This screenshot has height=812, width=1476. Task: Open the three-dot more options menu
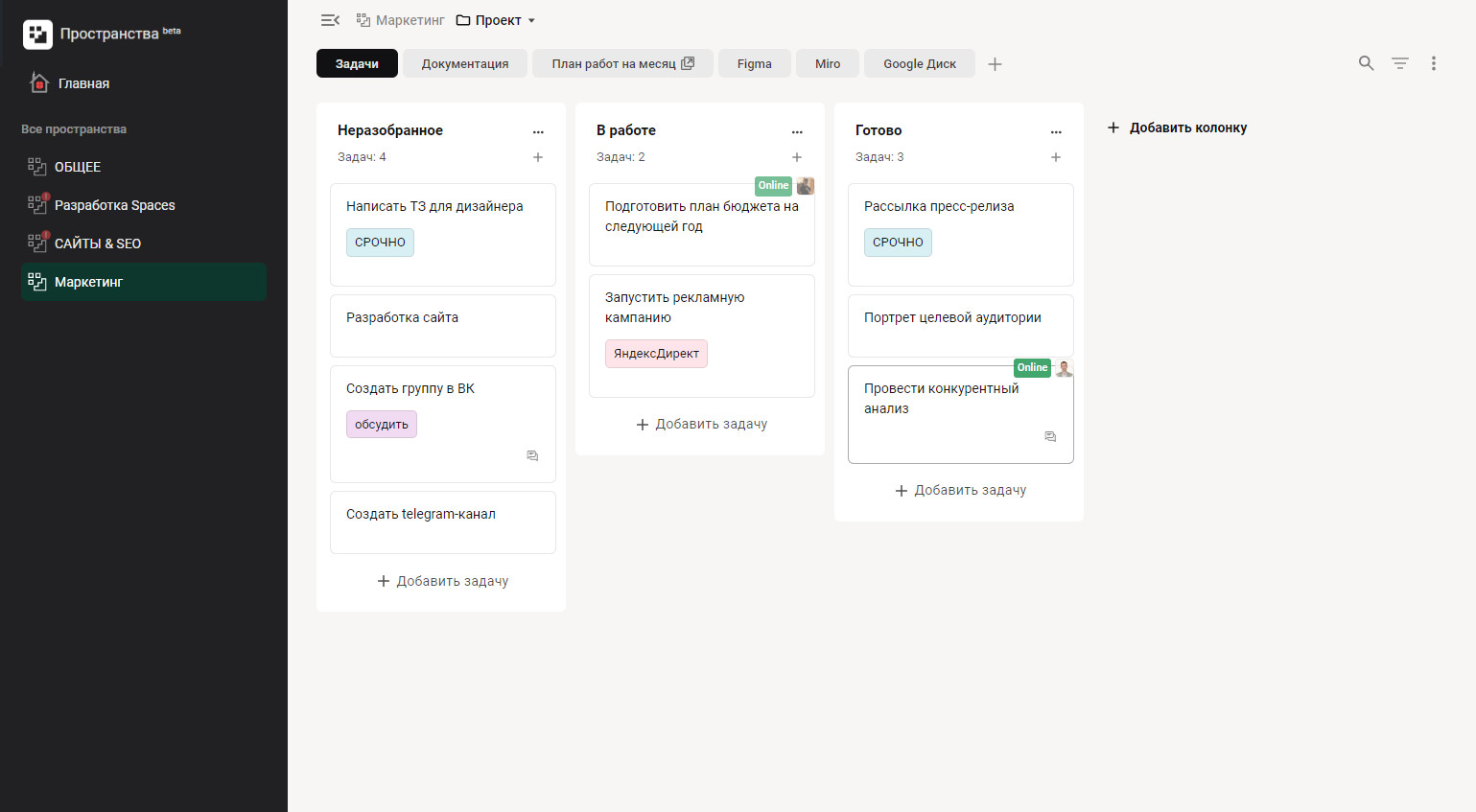pos(1434,63)
